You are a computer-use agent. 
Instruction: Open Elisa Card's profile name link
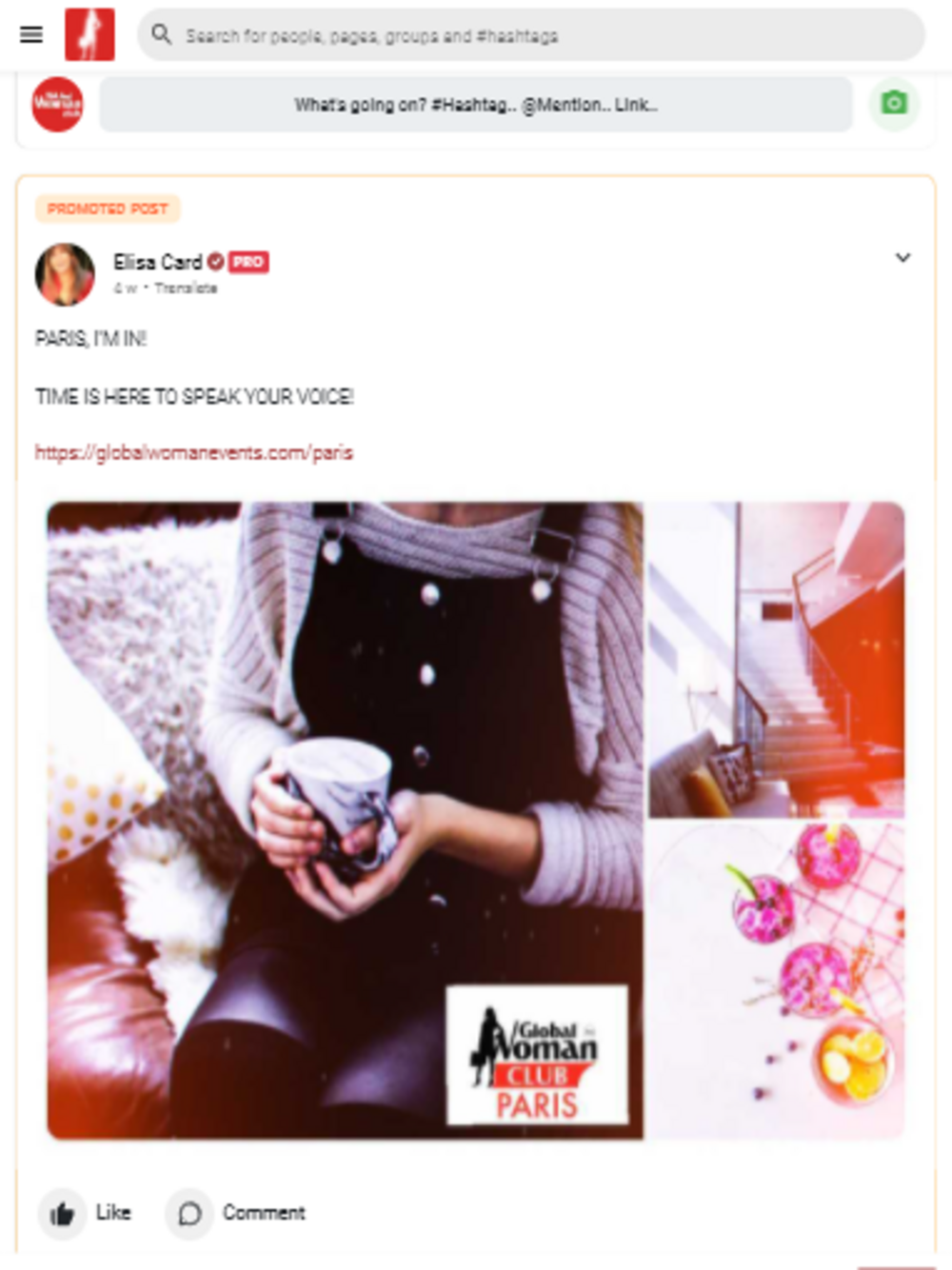(157, 262)
